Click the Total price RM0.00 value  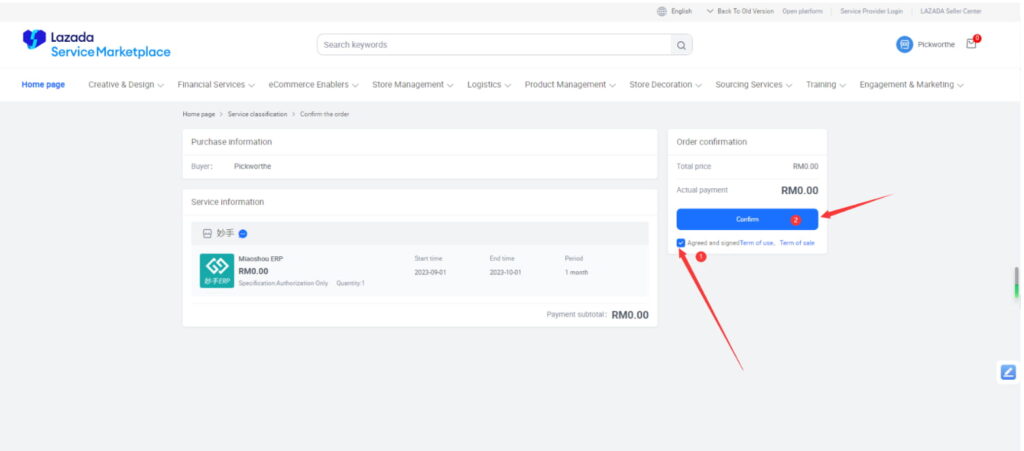(805, 166)
